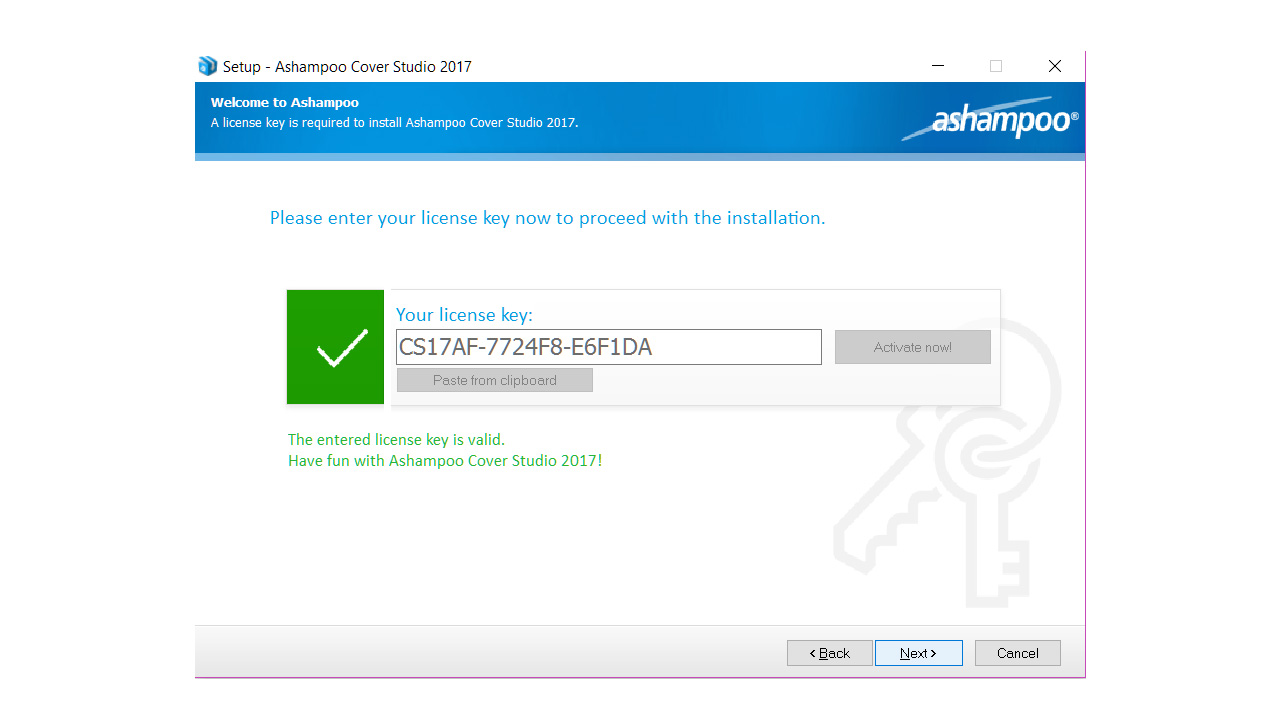Click 'A license key is required' subtitle text
The image size is (1280, 720).
395,123
